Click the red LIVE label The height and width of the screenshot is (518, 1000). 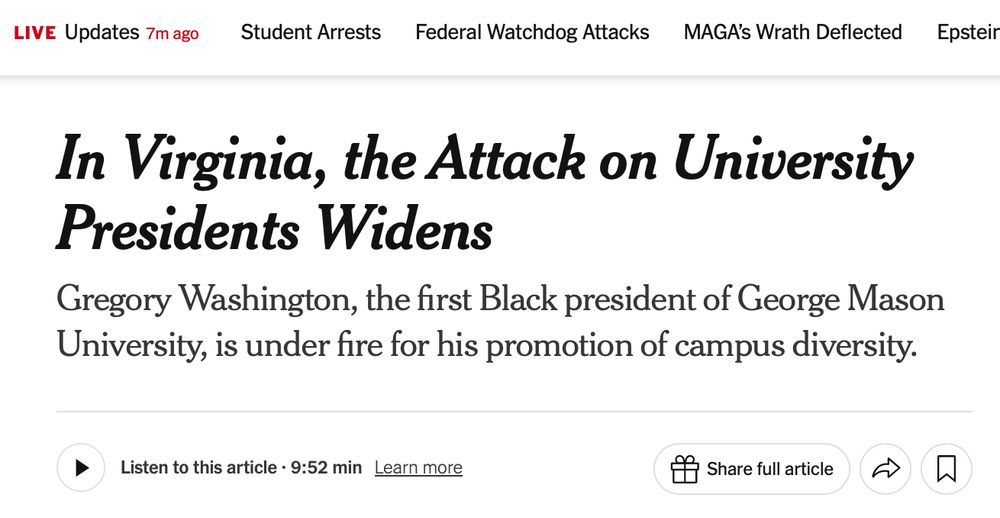[x=35, y=33]
